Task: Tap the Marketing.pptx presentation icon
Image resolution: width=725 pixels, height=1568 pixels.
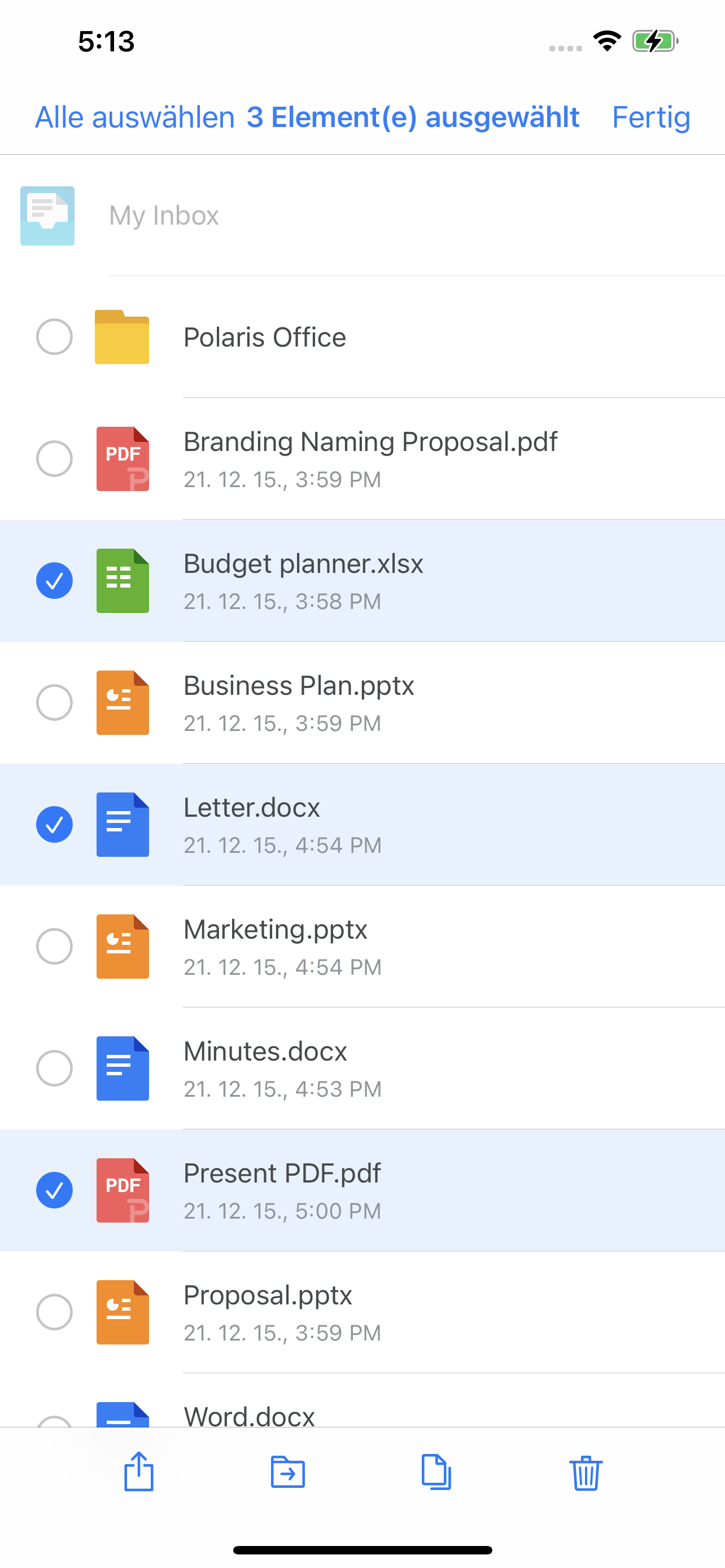Action: tap(123, 947)
